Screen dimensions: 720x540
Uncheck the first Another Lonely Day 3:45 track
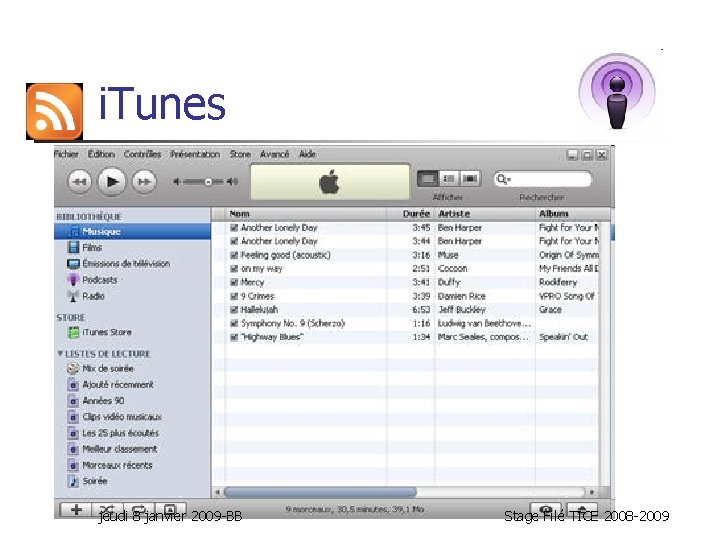click(x=234, y=227)
